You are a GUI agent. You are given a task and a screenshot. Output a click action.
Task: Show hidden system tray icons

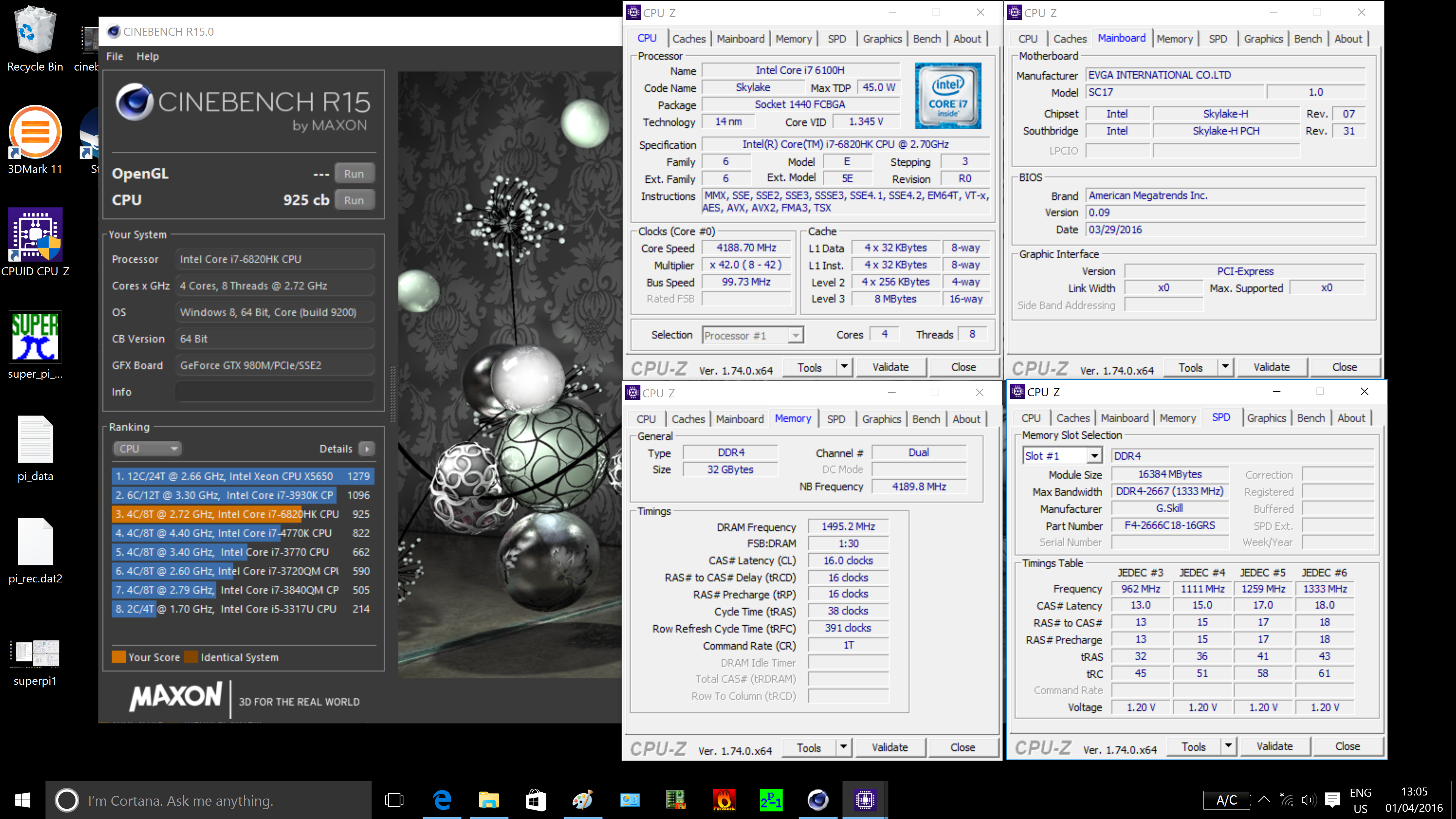pyautogui.click(x=1264, y=800)
